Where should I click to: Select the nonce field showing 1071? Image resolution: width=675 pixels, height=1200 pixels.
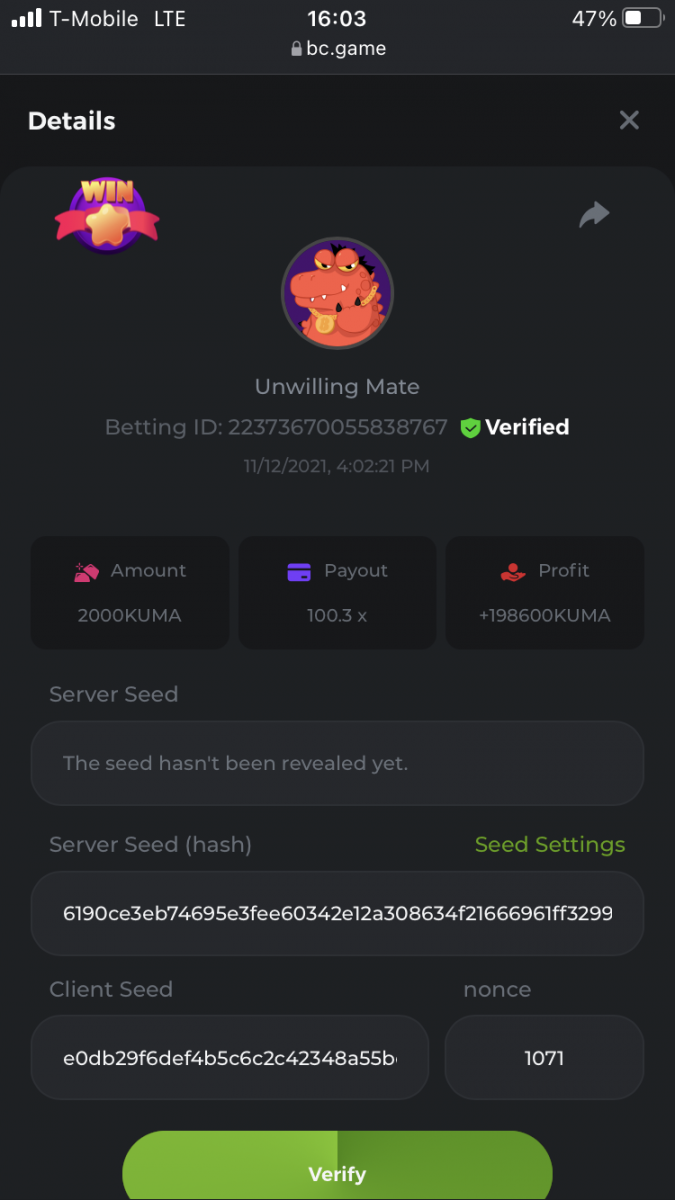pos(544,1057)
